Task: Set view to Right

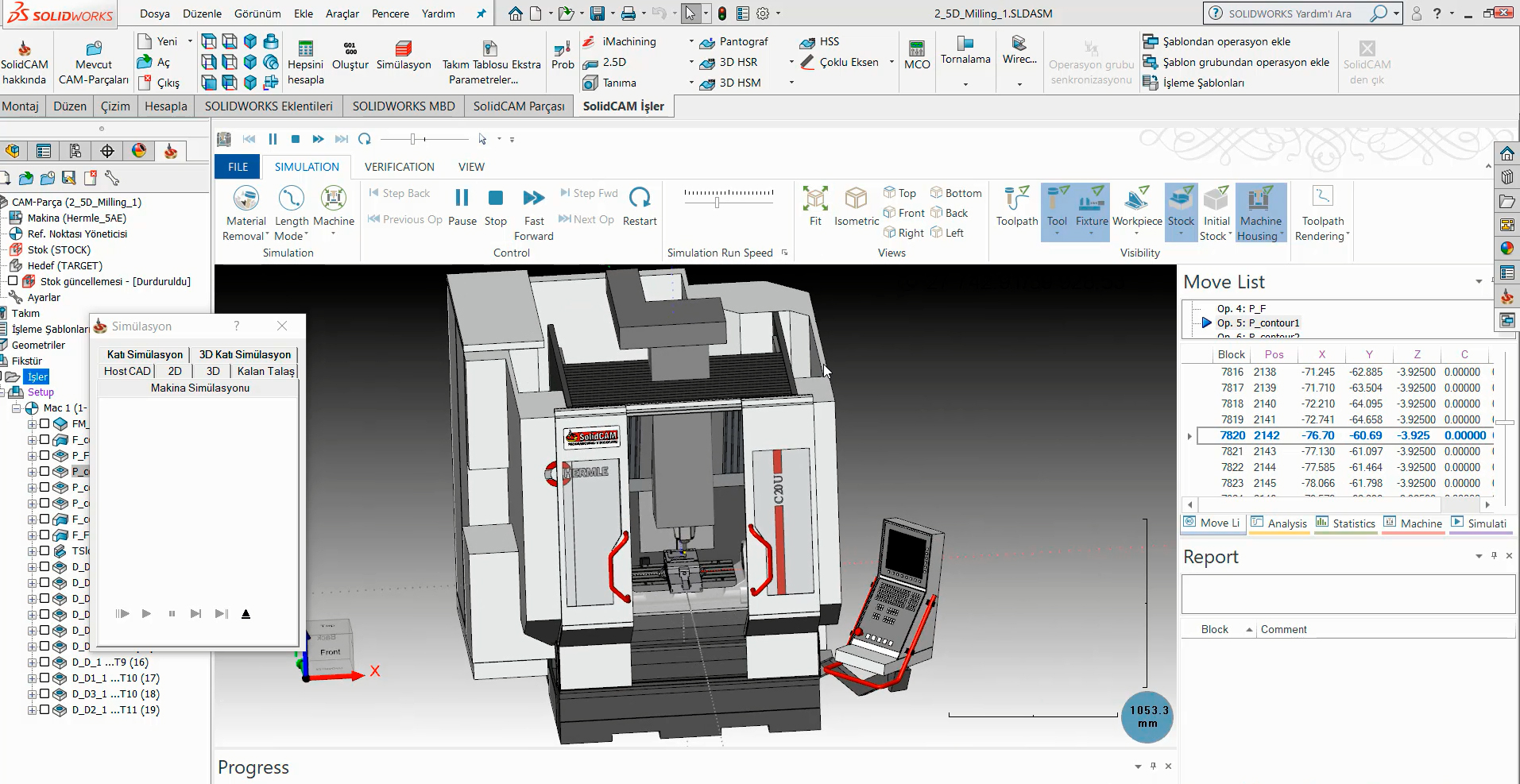Action: [x=903, y=233]
